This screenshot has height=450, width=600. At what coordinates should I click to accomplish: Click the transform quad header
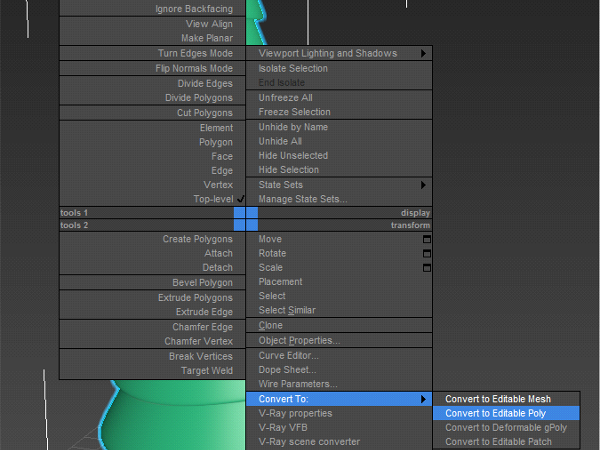pos(339,225)
